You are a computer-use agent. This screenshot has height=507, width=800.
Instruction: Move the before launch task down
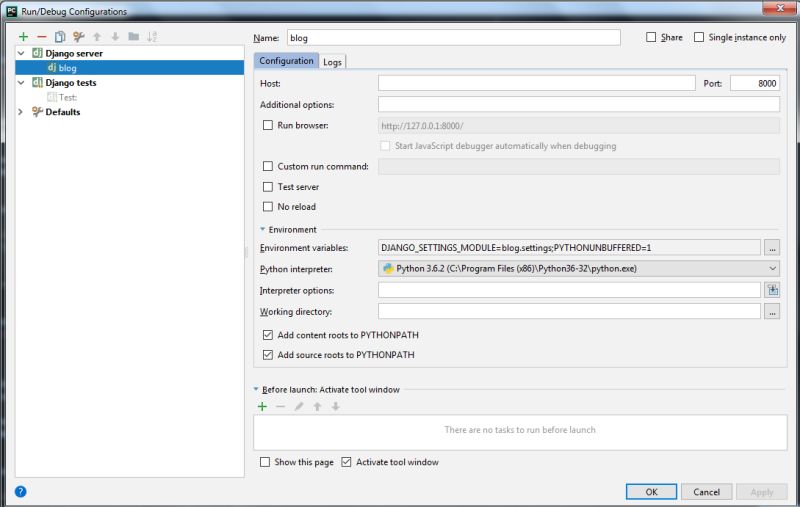pyautogui.click(x=336, y=407)
